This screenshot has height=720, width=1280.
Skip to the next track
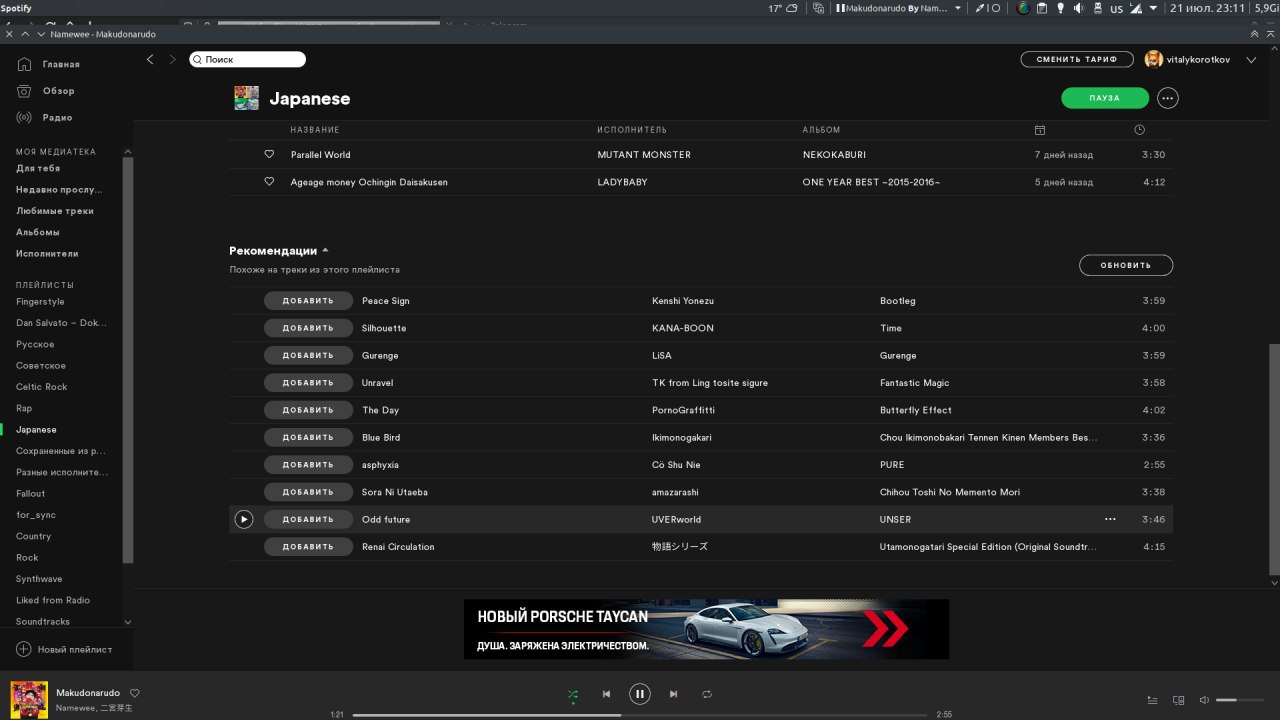coord(673,694)
